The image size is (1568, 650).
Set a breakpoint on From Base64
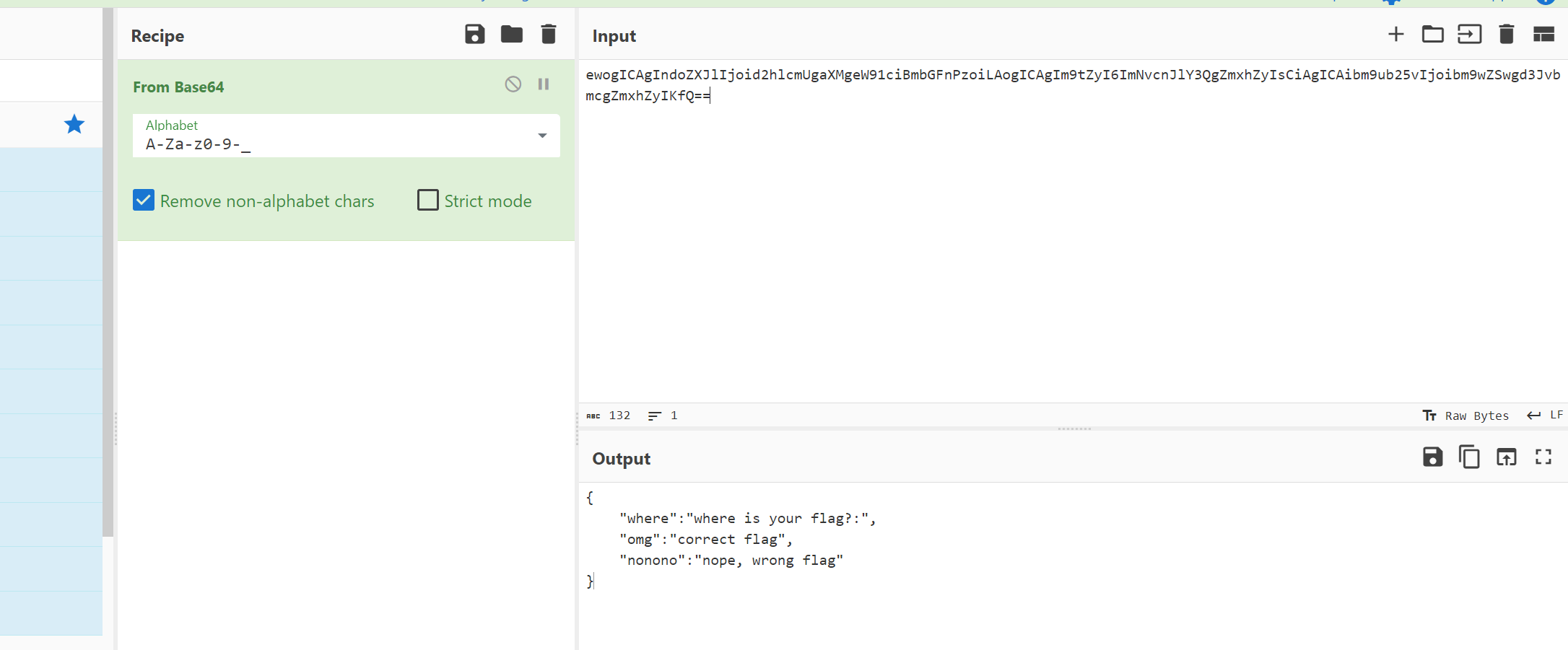click(544, 84)
